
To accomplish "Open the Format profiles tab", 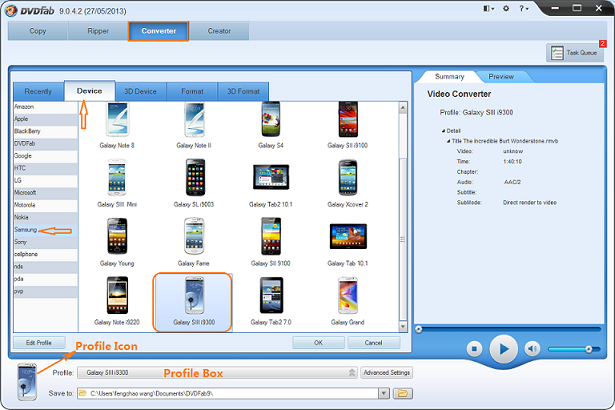I will (192, 91).
